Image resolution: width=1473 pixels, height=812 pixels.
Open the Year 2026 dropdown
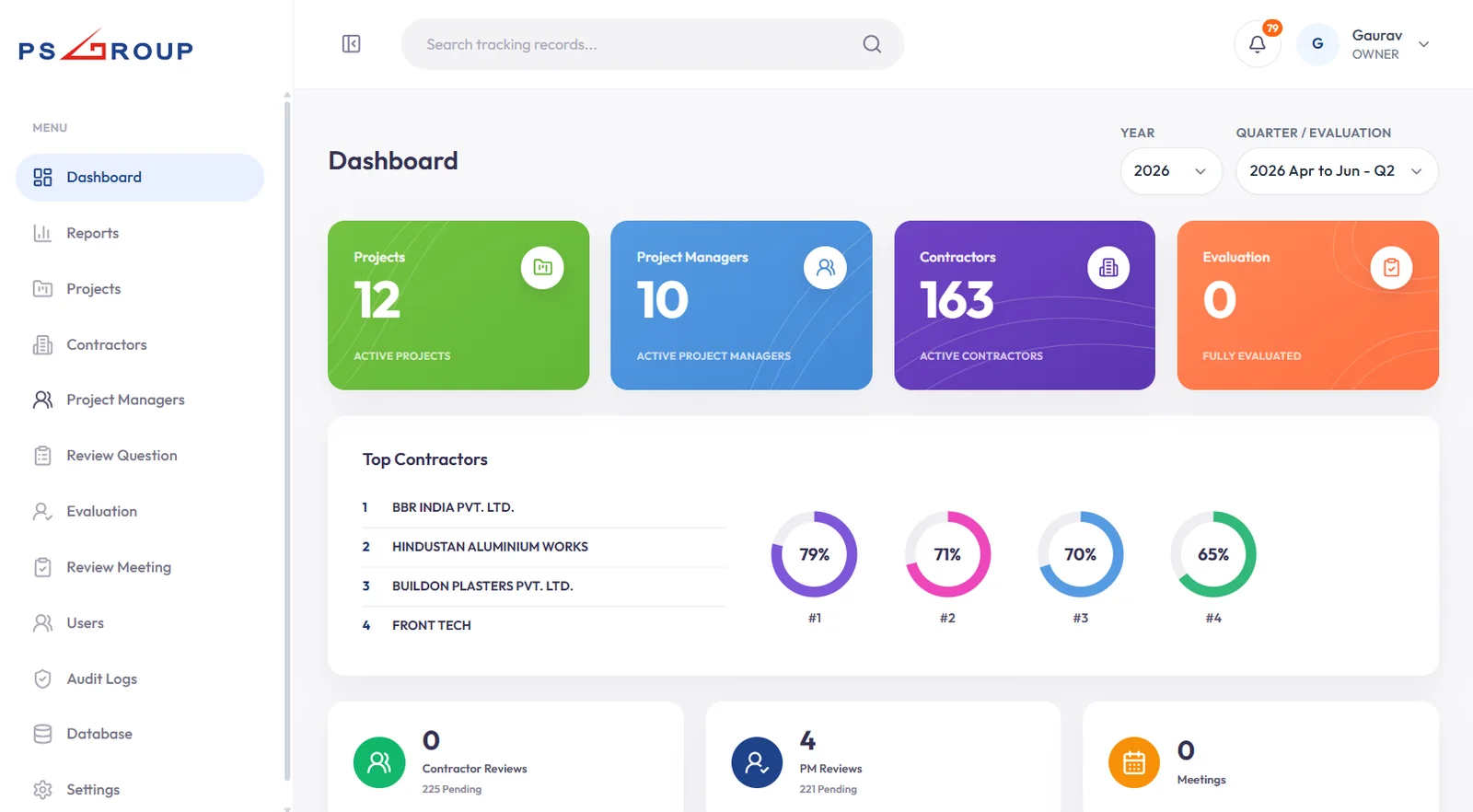point(1171,171)
